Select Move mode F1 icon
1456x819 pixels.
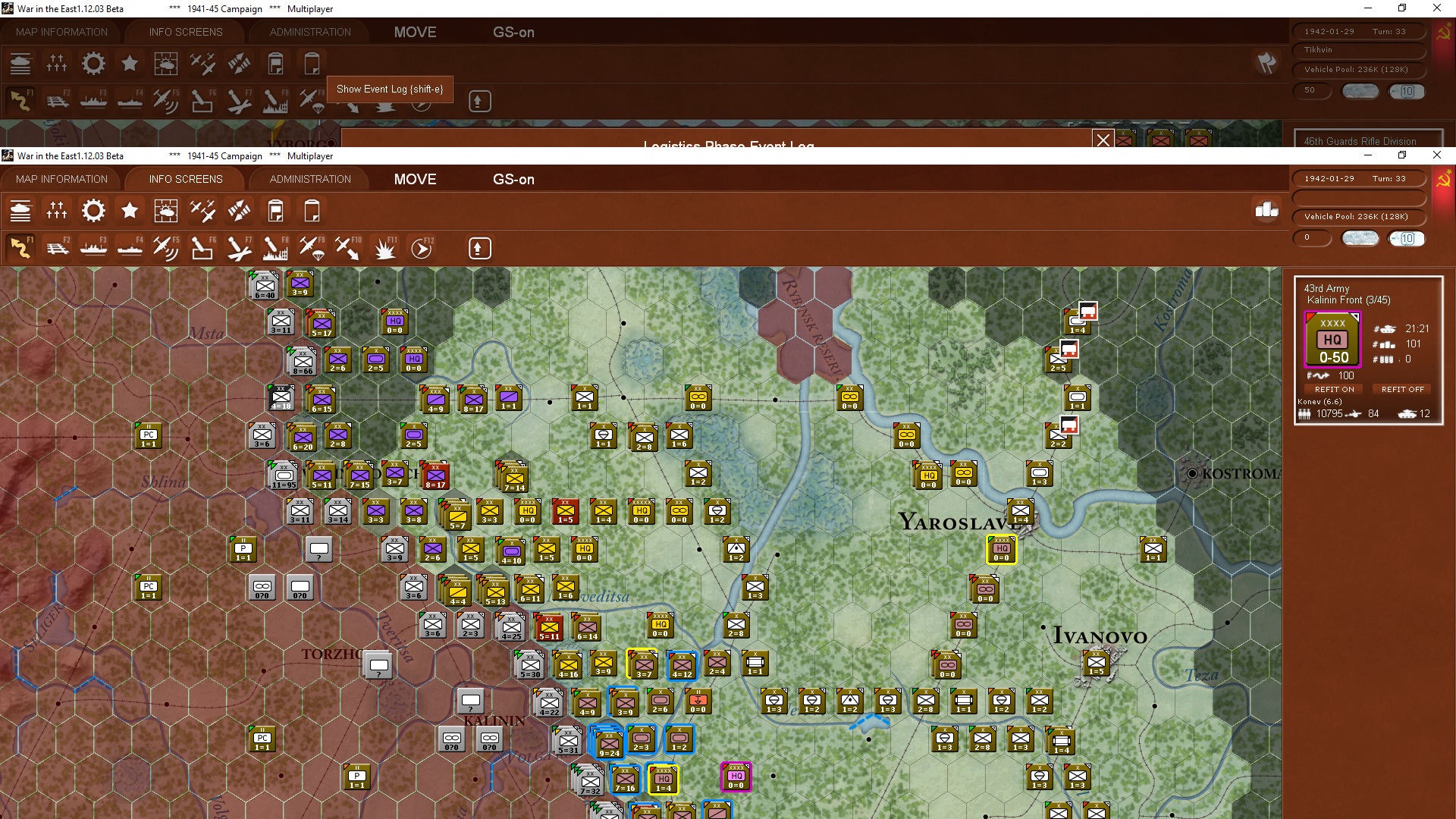coord(20,248)
